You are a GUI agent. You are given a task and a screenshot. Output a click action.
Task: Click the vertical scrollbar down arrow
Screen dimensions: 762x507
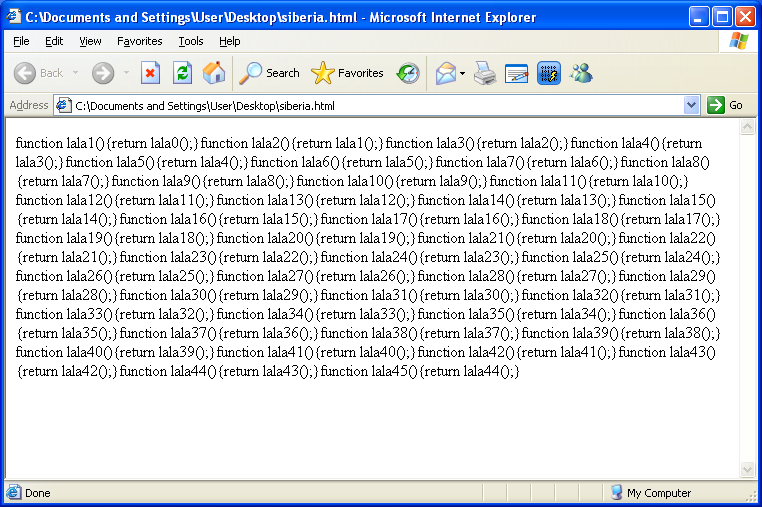pos(746,470)
